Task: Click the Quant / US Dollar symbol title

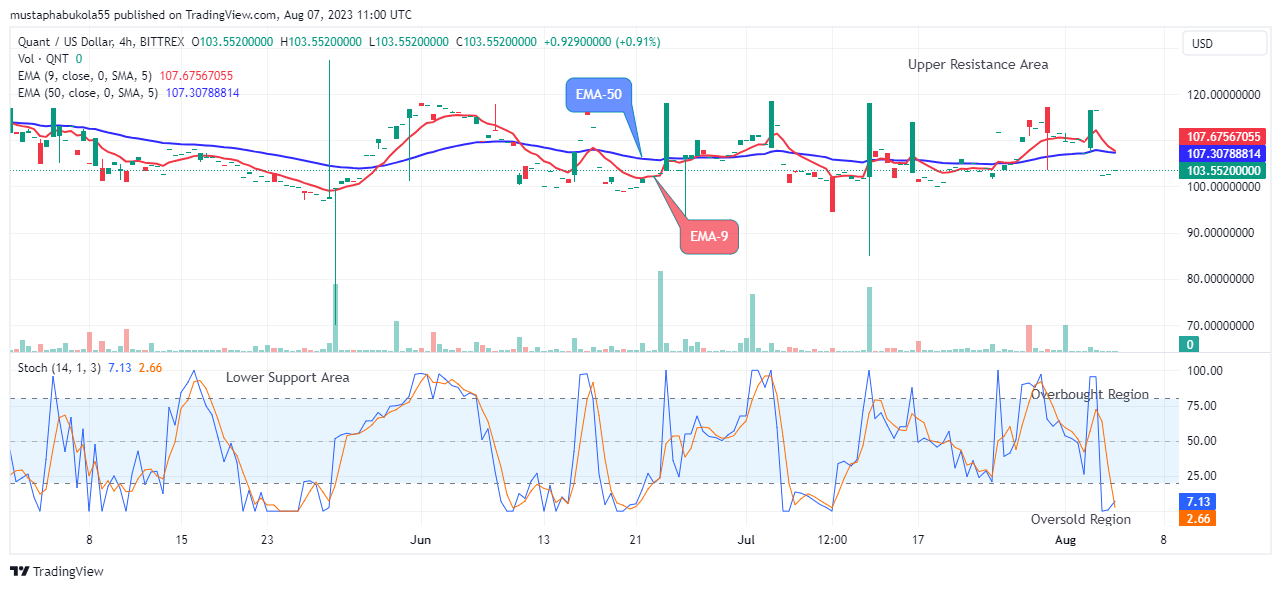Action: pos(101,41)
